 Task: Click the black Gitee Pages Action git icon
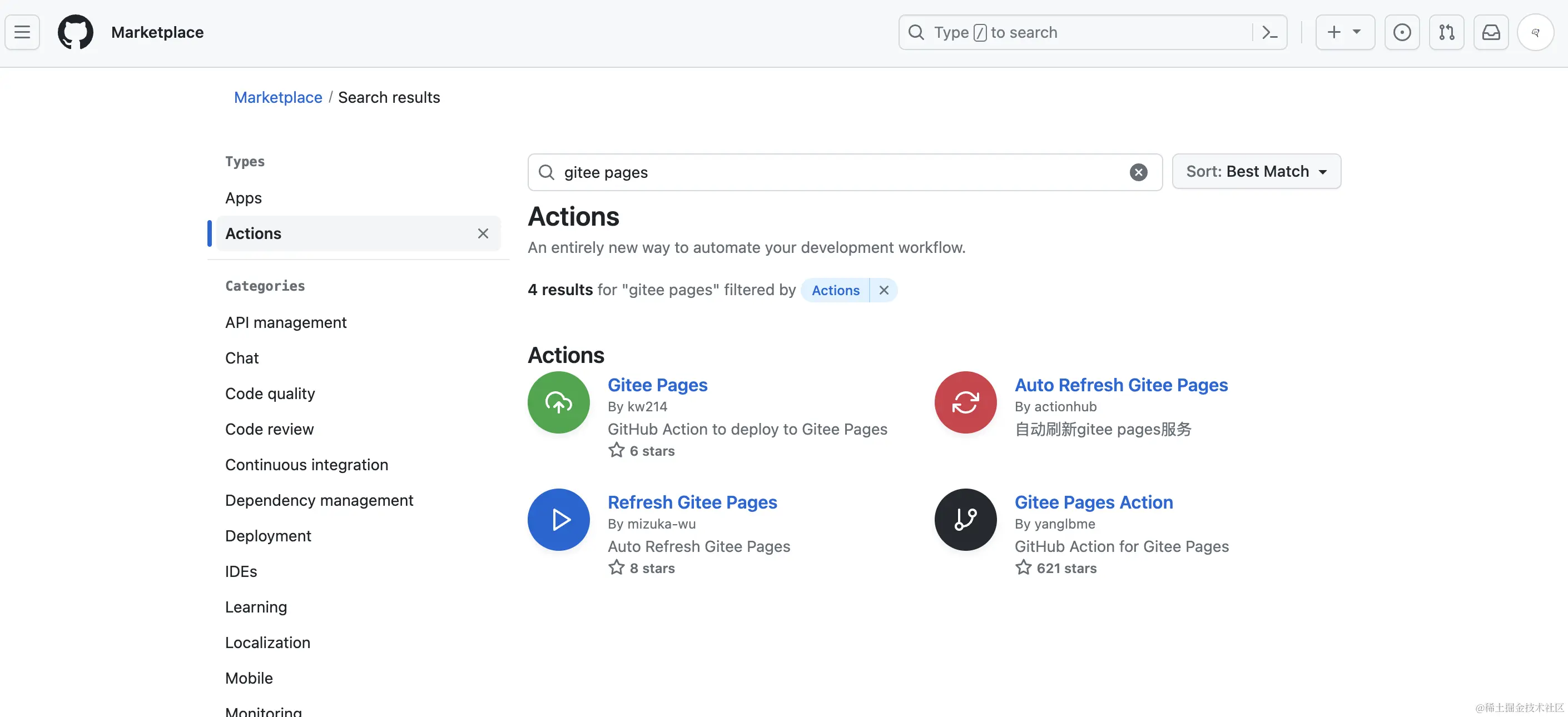[x=964, y=519]
